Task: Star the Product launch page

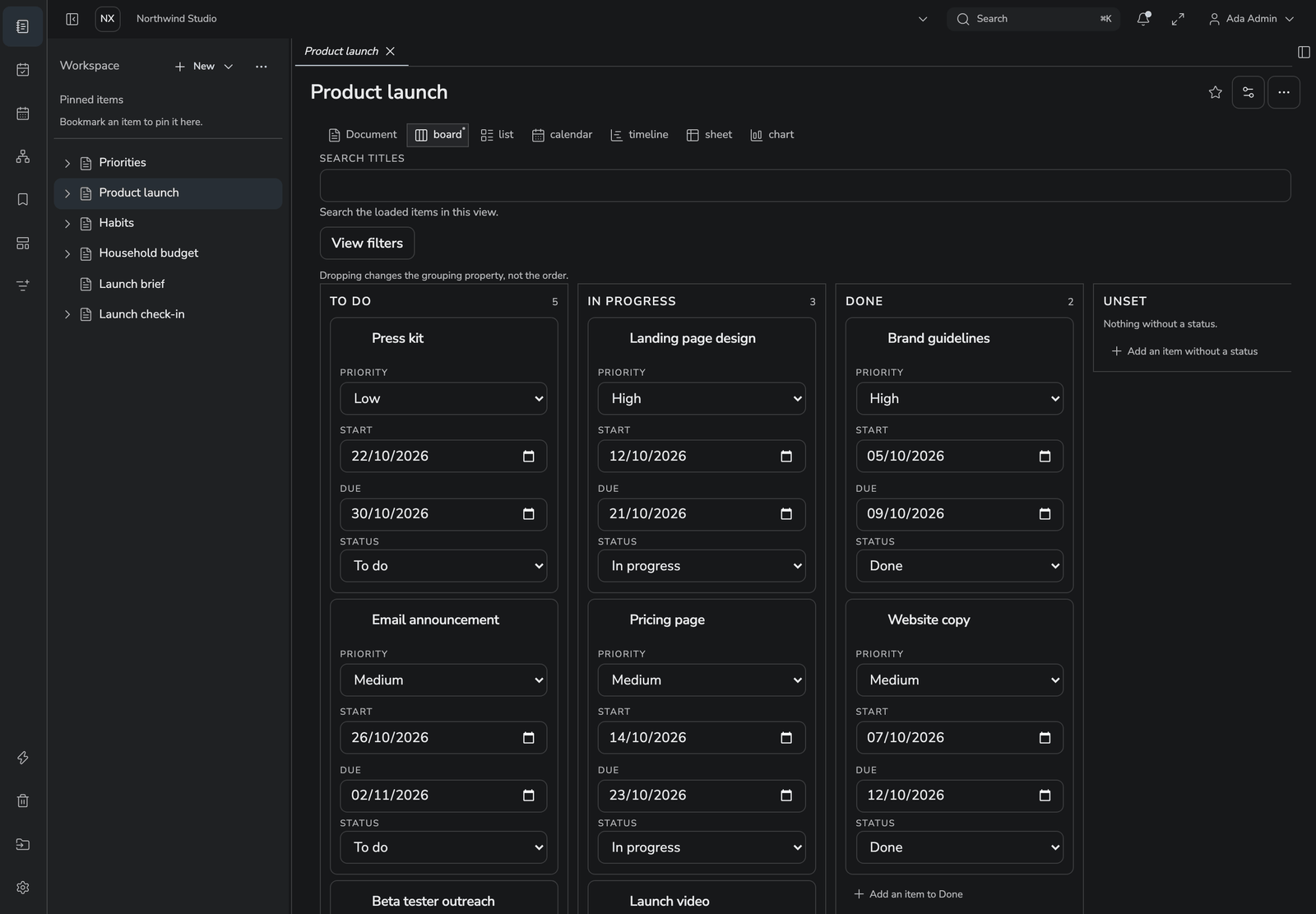Action: pos(1216,92)
